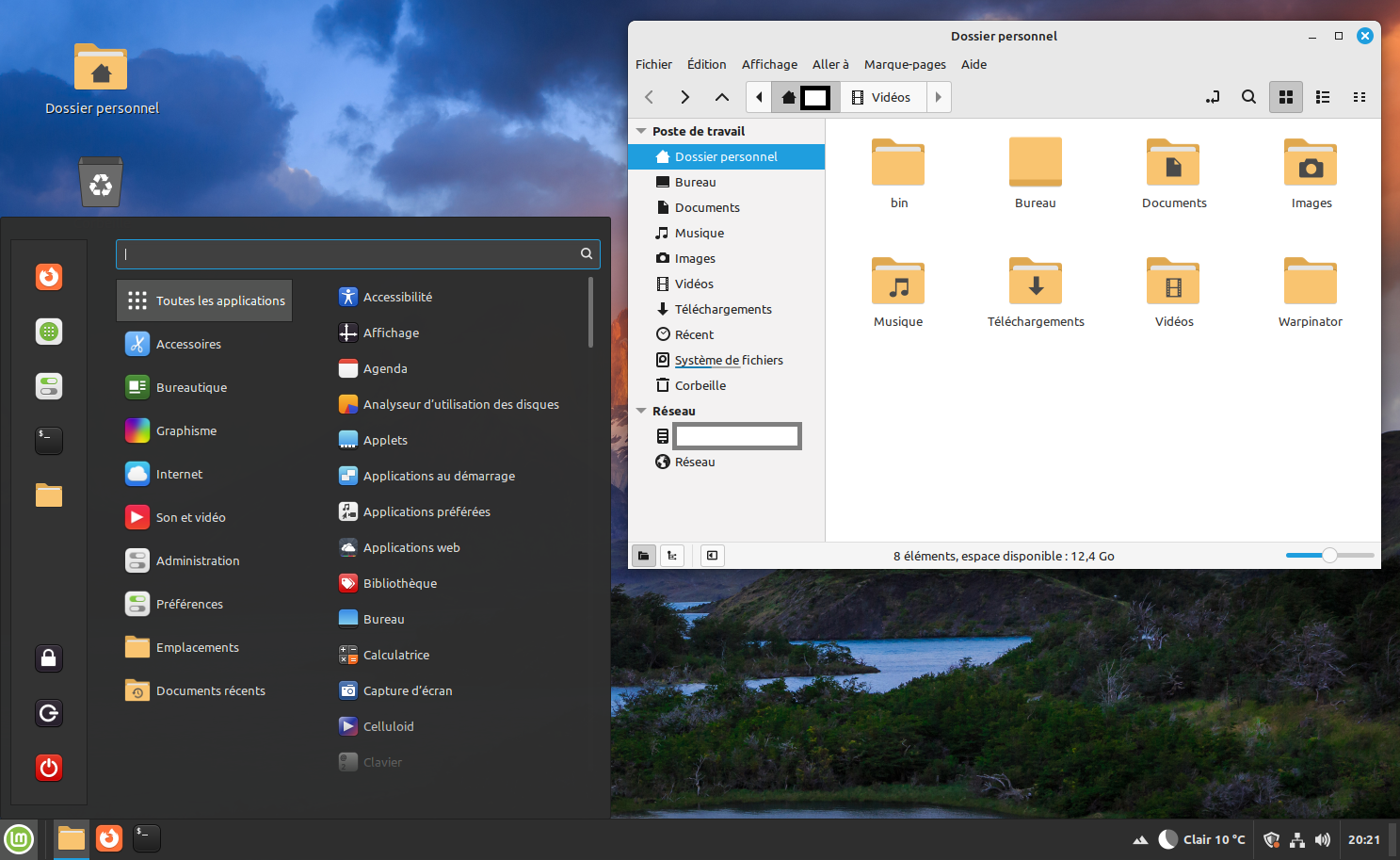Click the application menu search field

pos(348,253)
